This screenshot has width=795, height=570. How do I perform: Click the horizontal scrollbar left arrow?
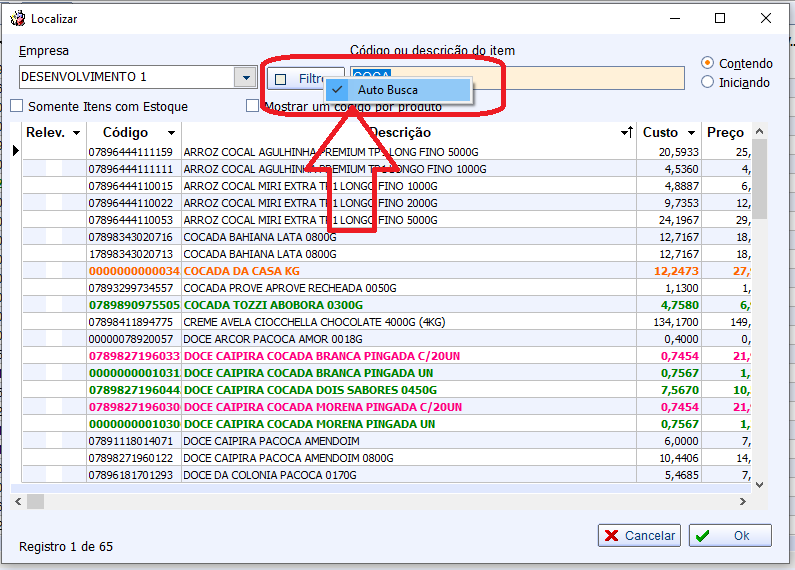19,501
